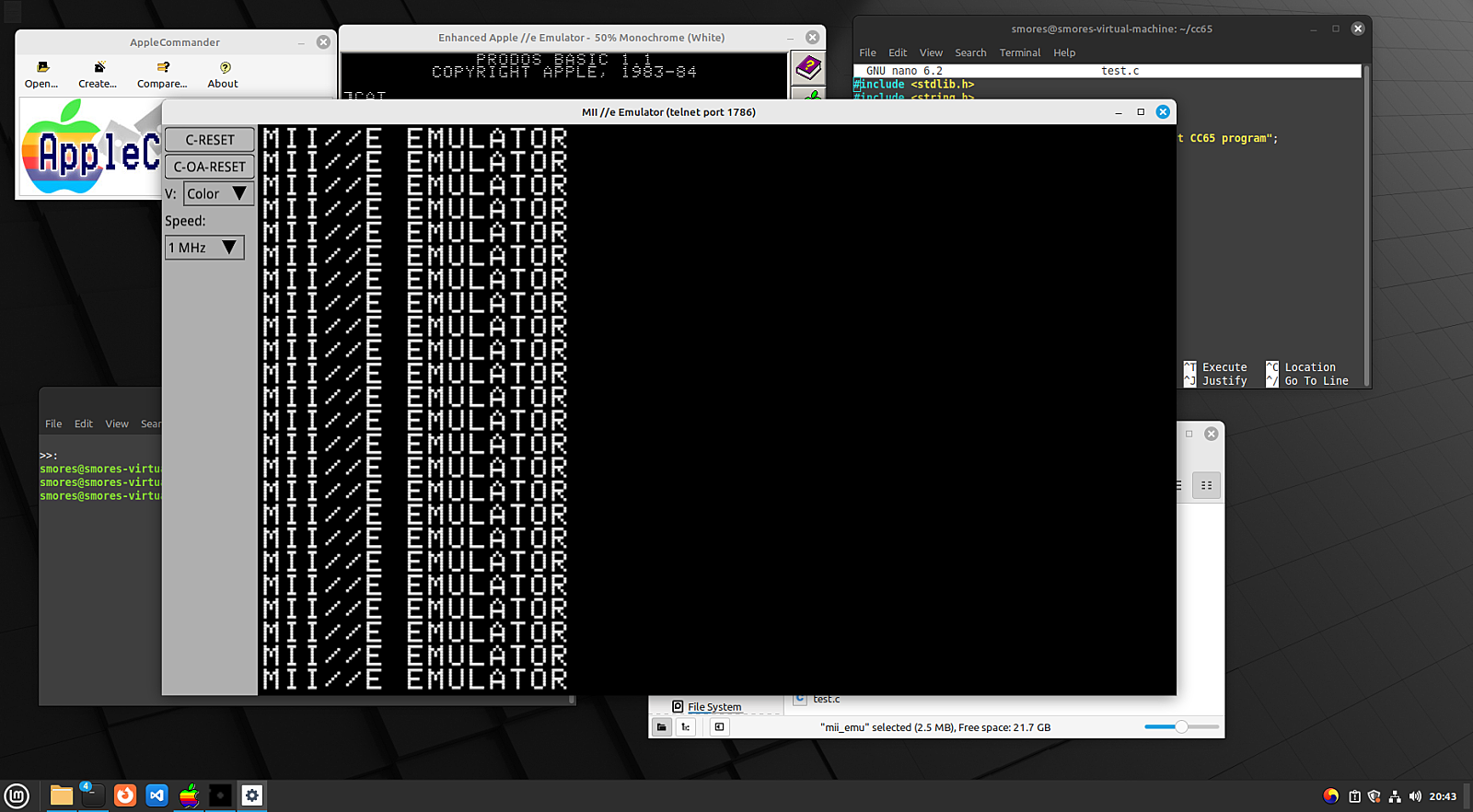This screenshot has width=1473, height=812.
Task: Click the cc65 terminal vertical scrollbar
Action: point(1366,226)
